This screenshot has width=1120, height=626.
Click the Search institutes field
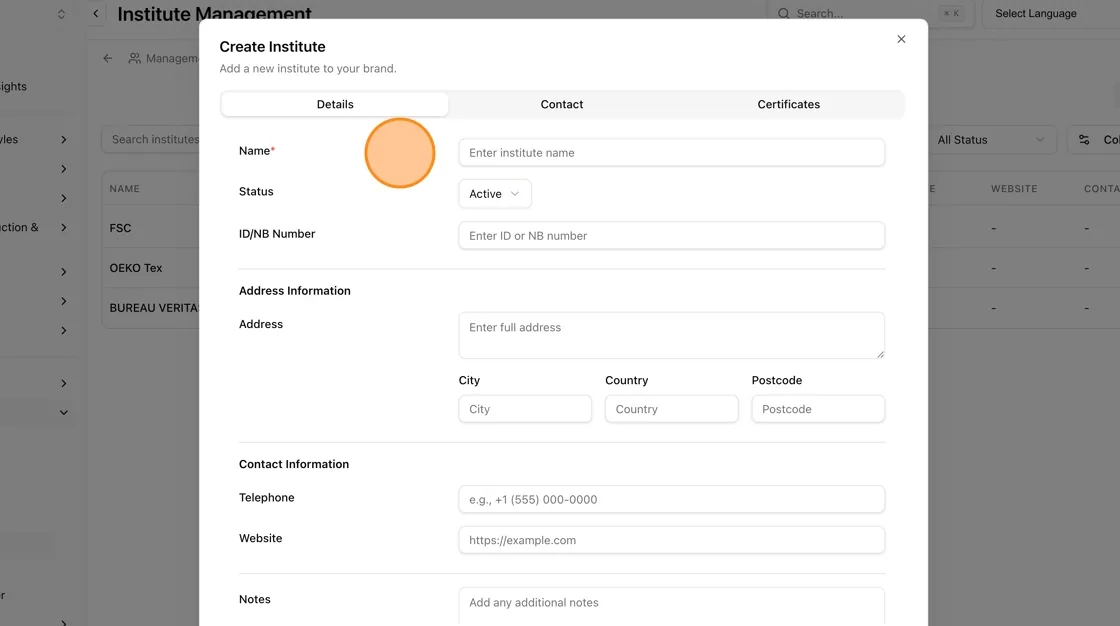point(152,139)
